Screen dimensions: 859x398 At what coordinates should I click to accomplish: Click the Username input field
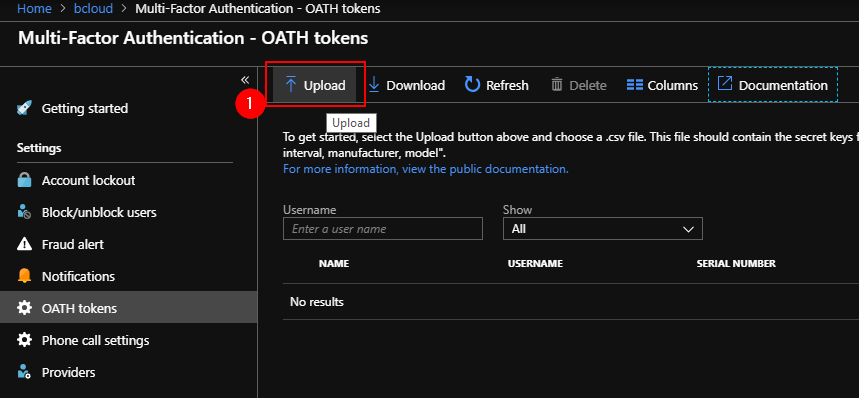coord(383,229)
